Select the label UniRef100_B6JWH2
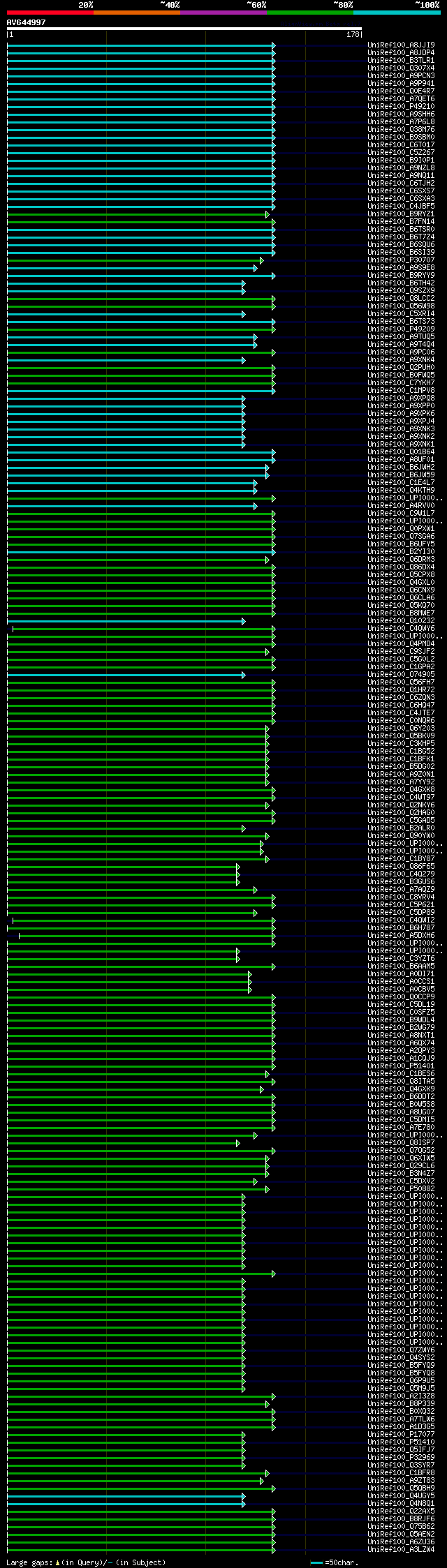Viewport: 447px width, 1568px height. pos(401,468)
